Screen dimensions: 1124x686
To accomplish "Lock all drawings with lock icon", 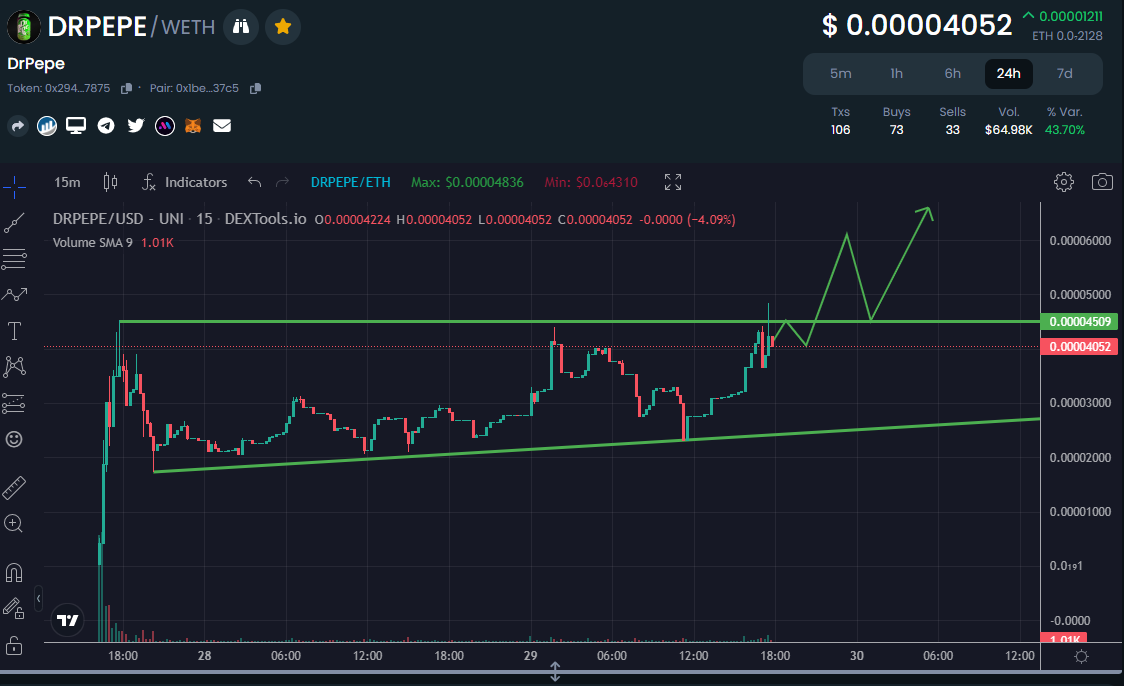I will coord(14,644).
